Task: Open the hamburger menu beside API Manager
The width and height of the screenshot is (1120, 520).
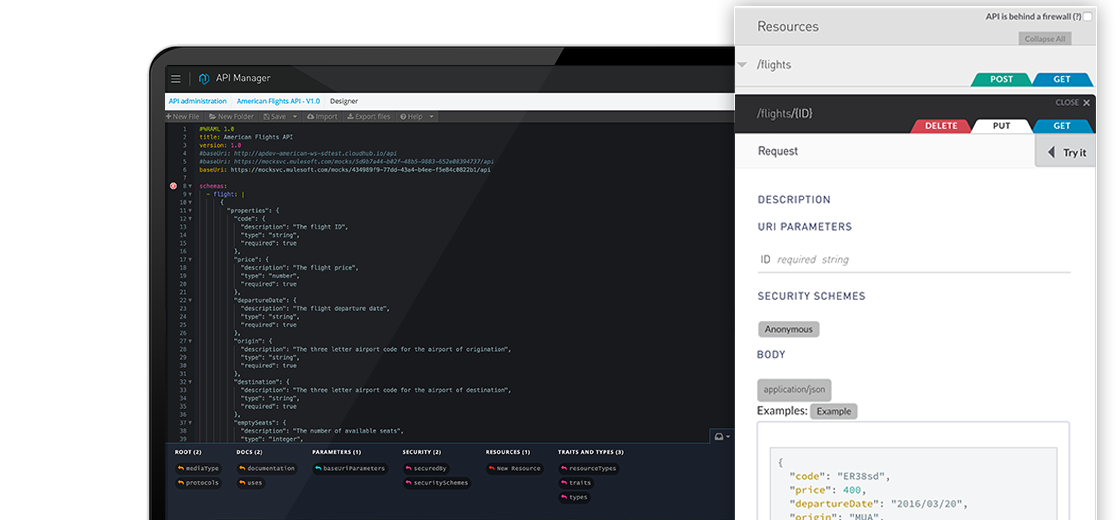Action: coord(176,78)
